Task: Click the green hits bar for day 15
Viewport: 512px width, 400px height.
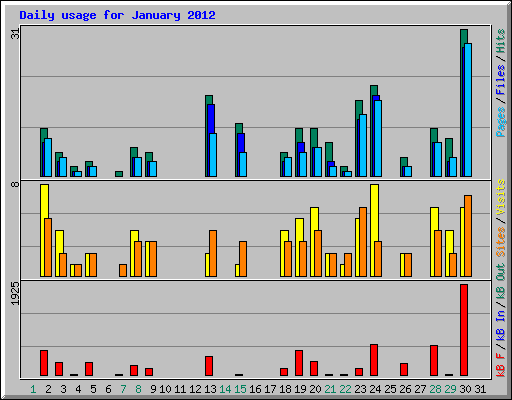Action: 239,128
